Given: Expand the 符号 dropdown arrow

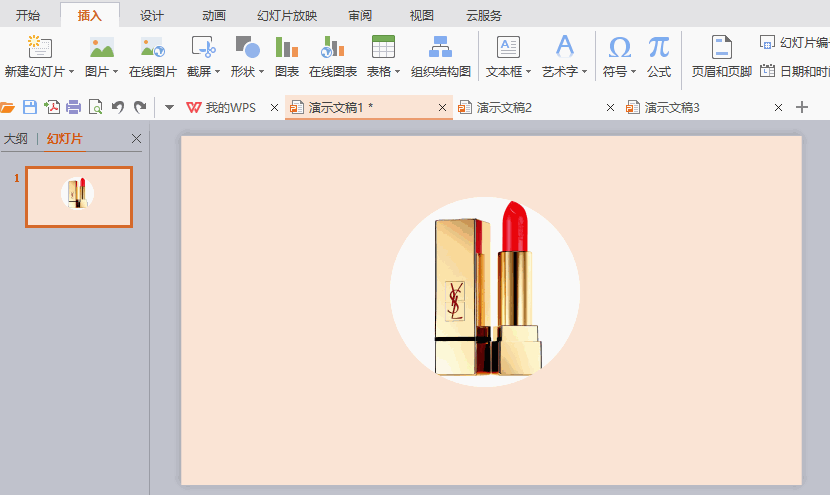Looking at the screenshot, I should pos(633,71).
